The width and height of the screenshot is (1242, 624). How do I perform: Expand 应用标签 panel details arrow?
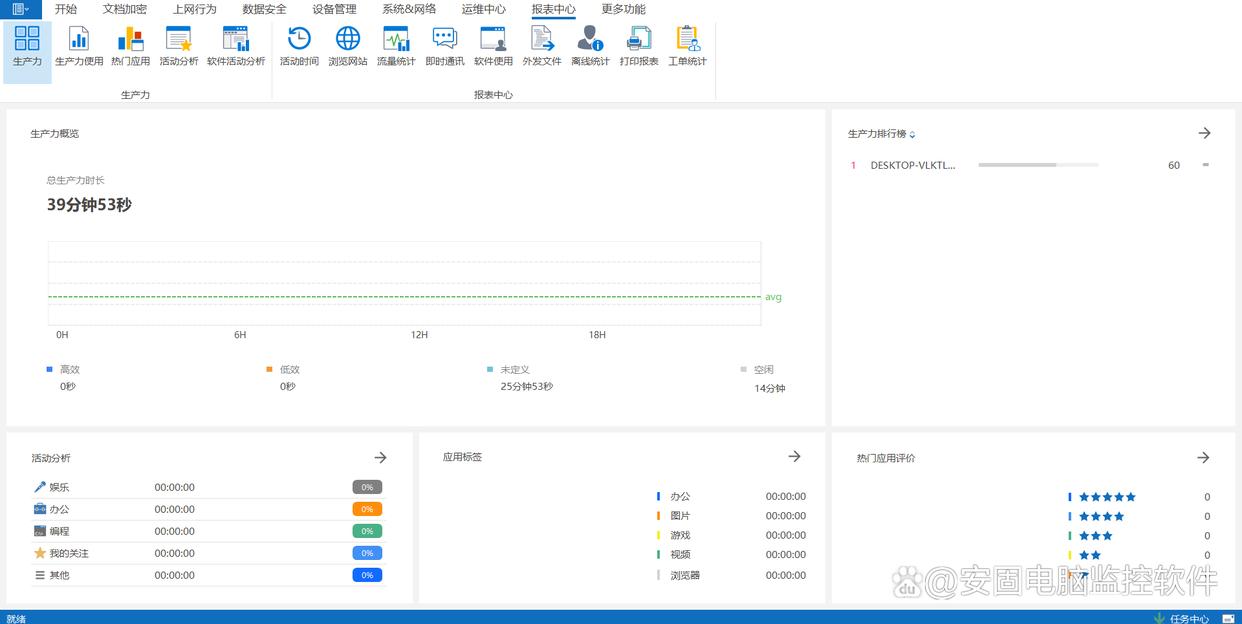pos(794,456)
